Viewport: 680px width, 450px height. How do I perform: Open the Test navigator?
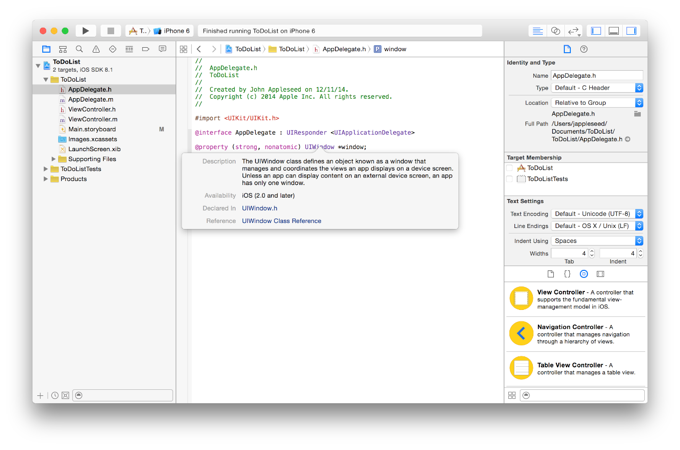point(113,49)
